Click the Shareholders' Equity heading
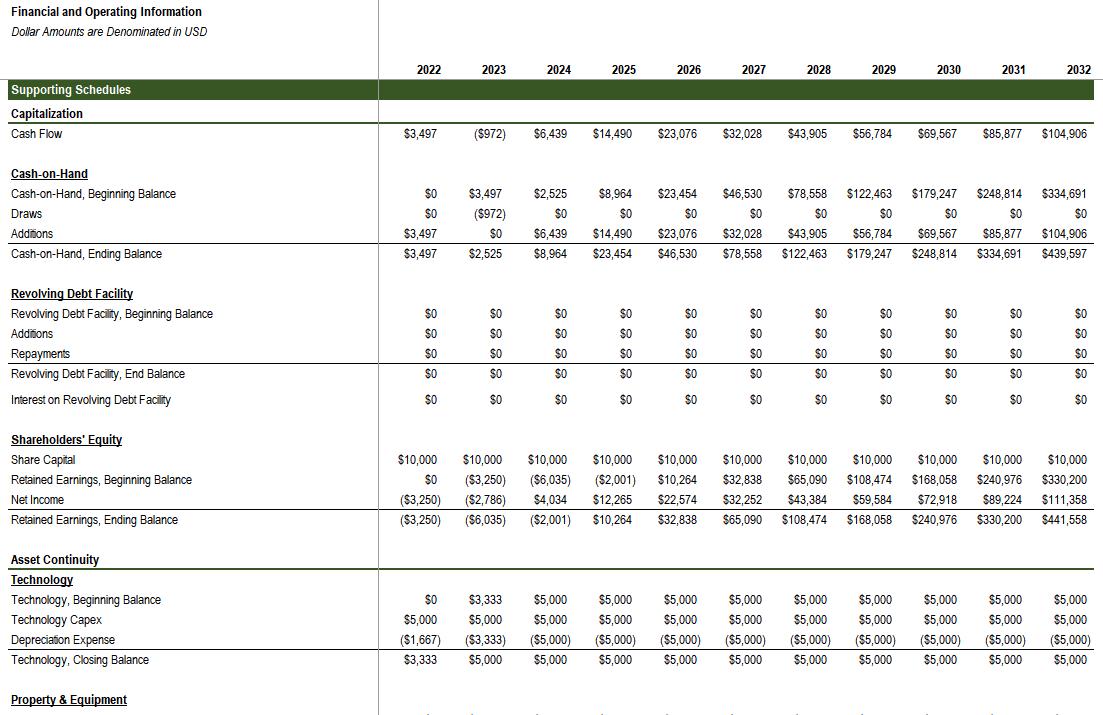 (x=66, y=440)
